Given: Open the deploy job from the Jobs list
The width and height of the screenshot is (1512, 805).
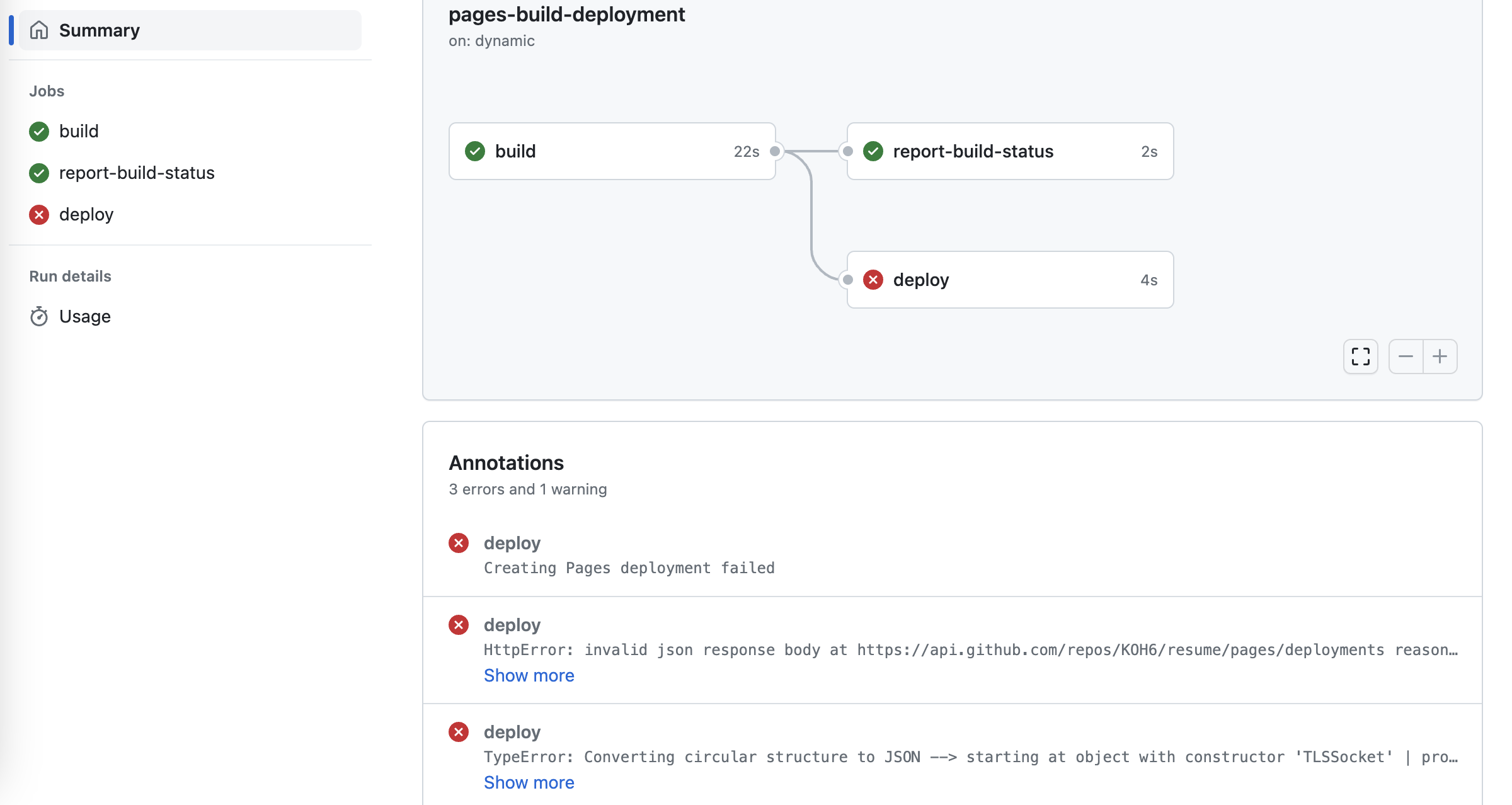Looking at the screenshot, I should pos(86,215).
